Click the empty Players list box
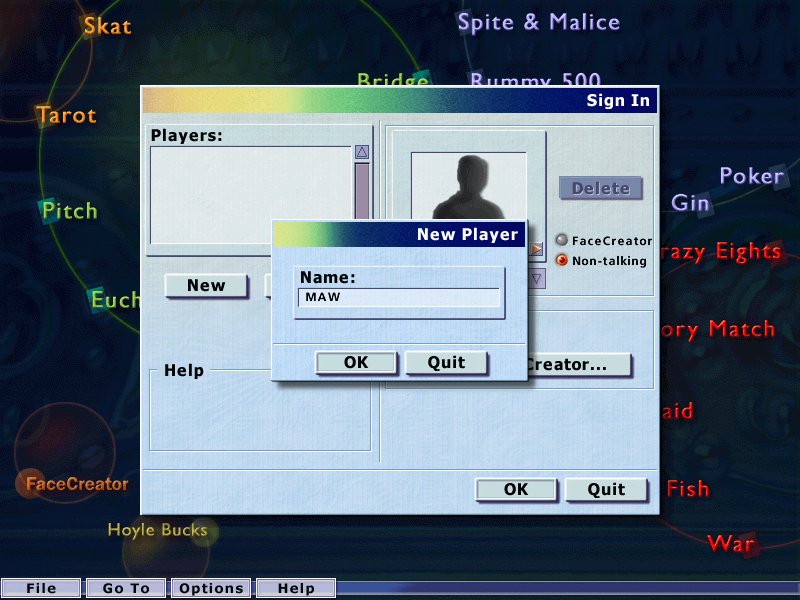 tap(251, 195)
